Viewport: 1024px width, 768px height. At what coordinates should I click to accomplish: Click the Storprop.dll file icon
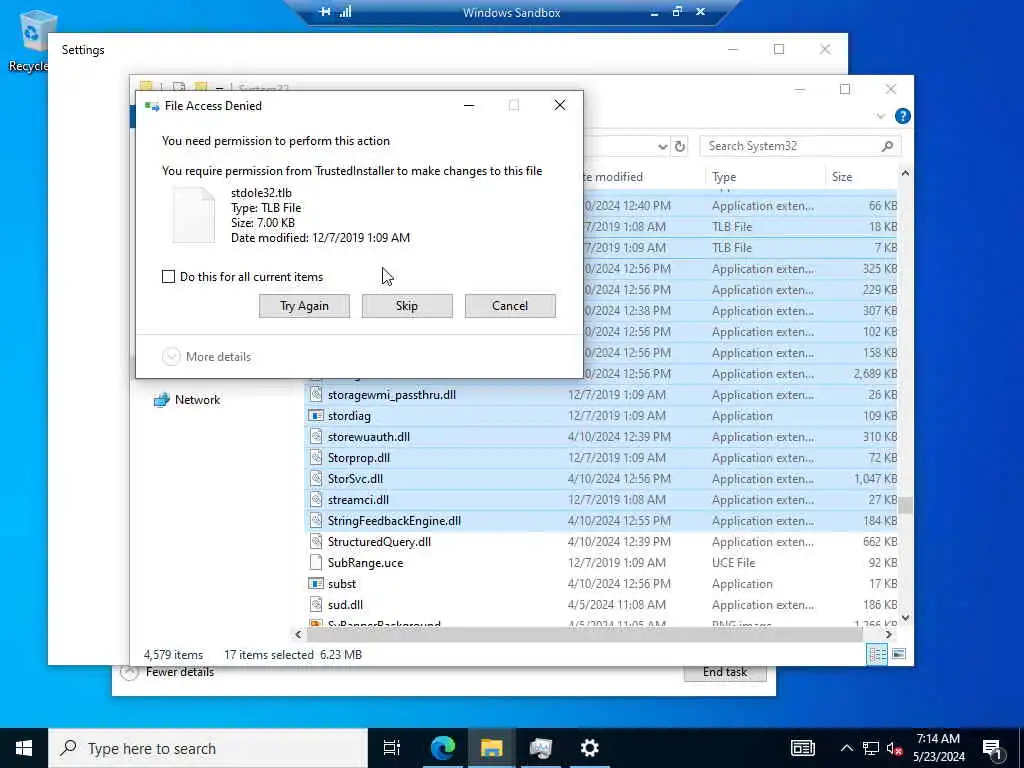[316, 457]
